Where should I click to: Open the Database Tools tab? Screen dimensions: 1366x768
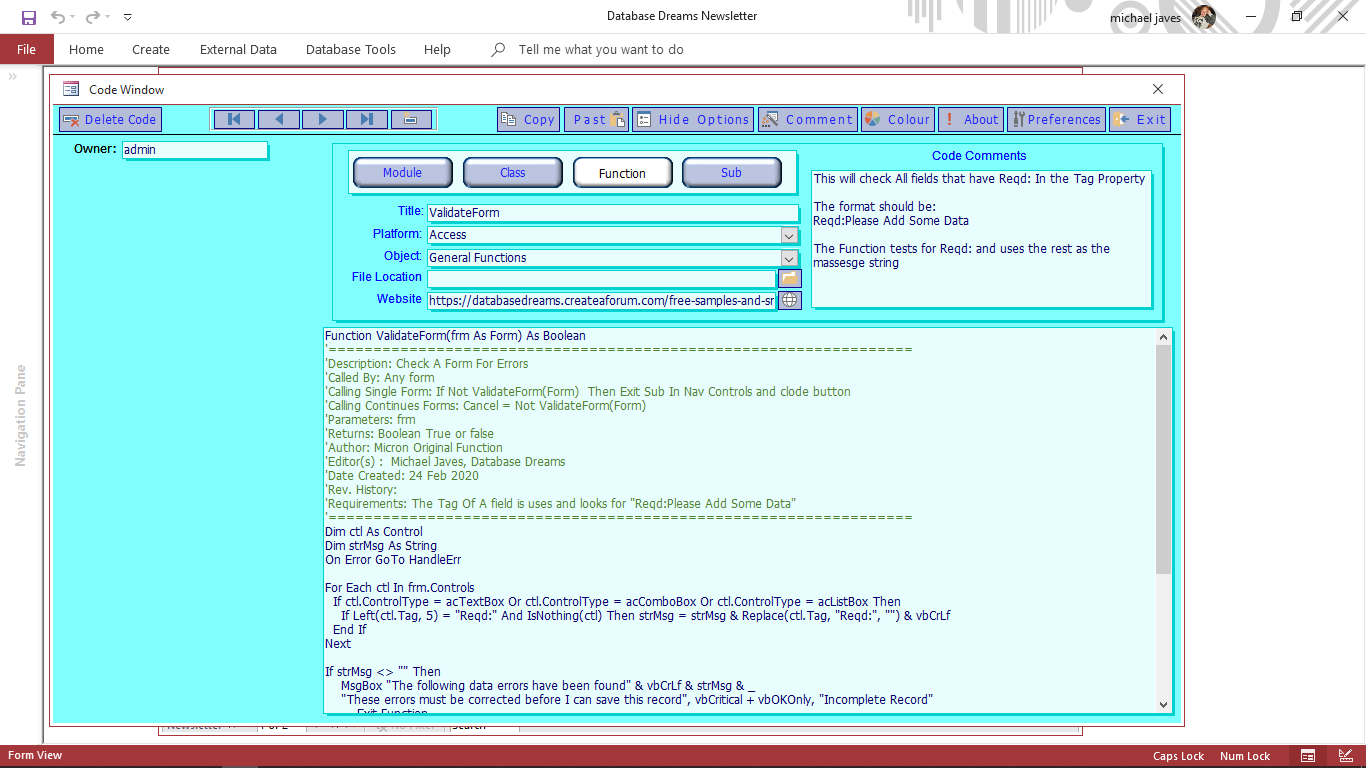(351, 49)
